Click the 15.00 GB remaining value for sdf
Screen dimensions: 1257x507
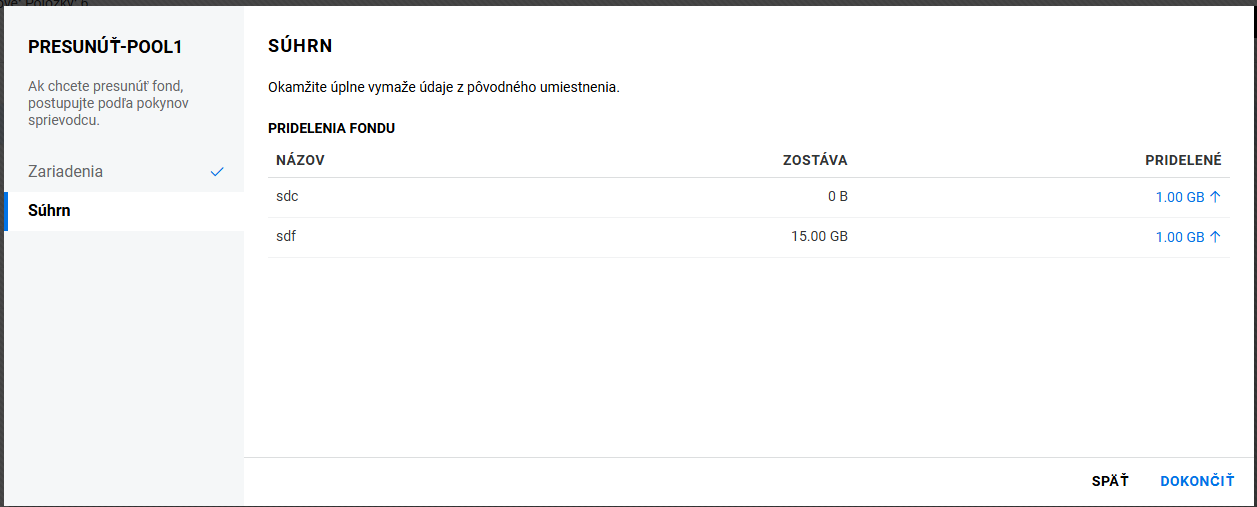(817, 237)
